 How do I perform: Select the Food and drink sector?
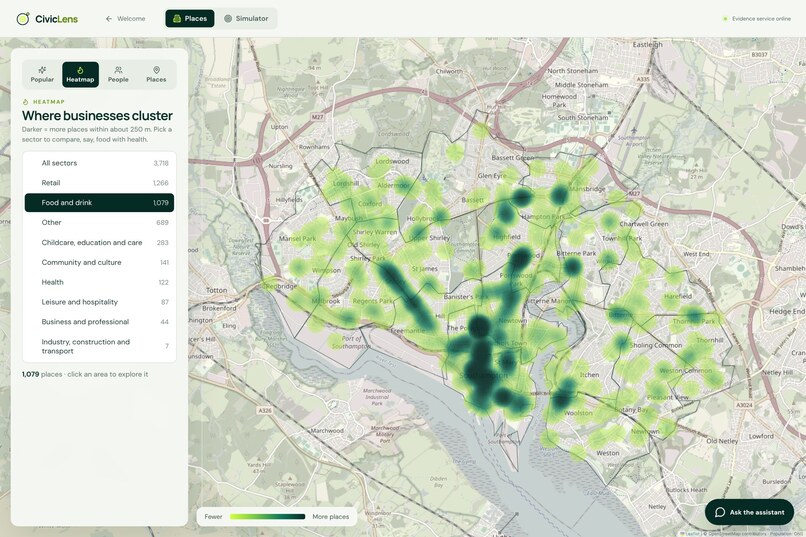tap(99, 202)
